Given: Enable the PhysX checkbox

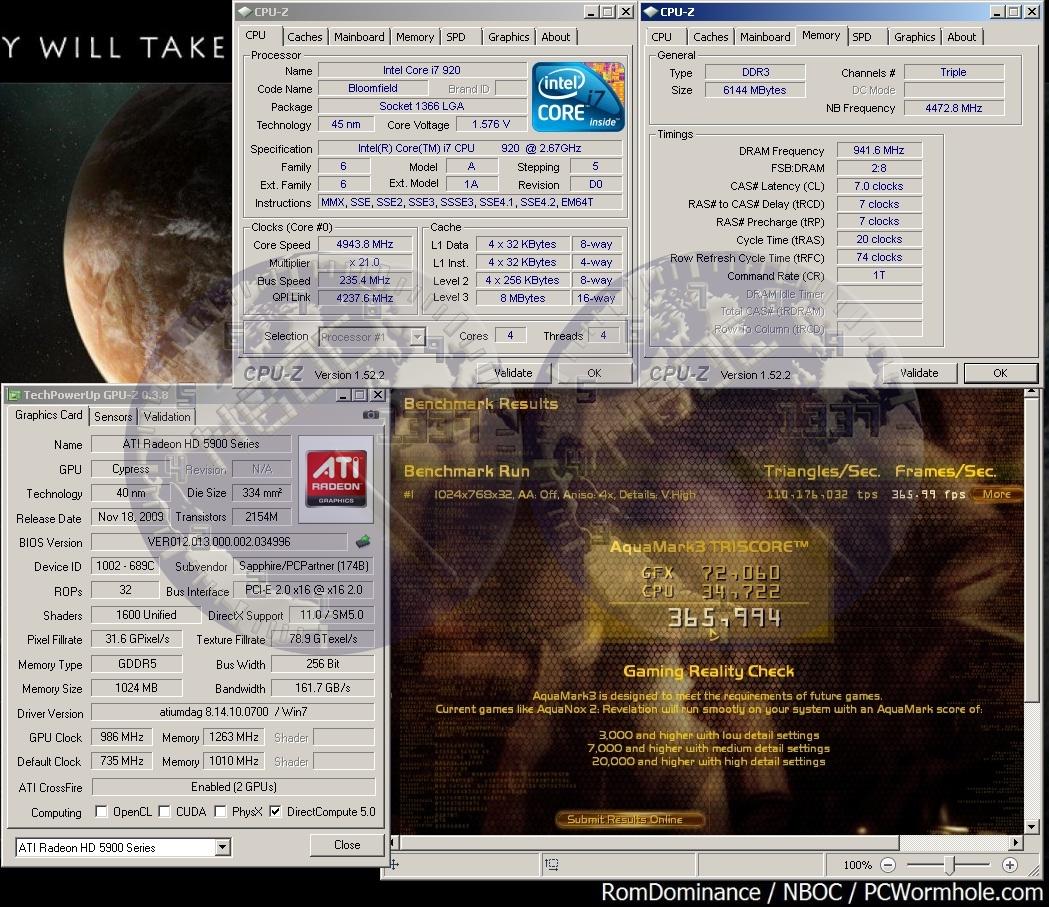Looking at the screenshot, I should 220,811.
